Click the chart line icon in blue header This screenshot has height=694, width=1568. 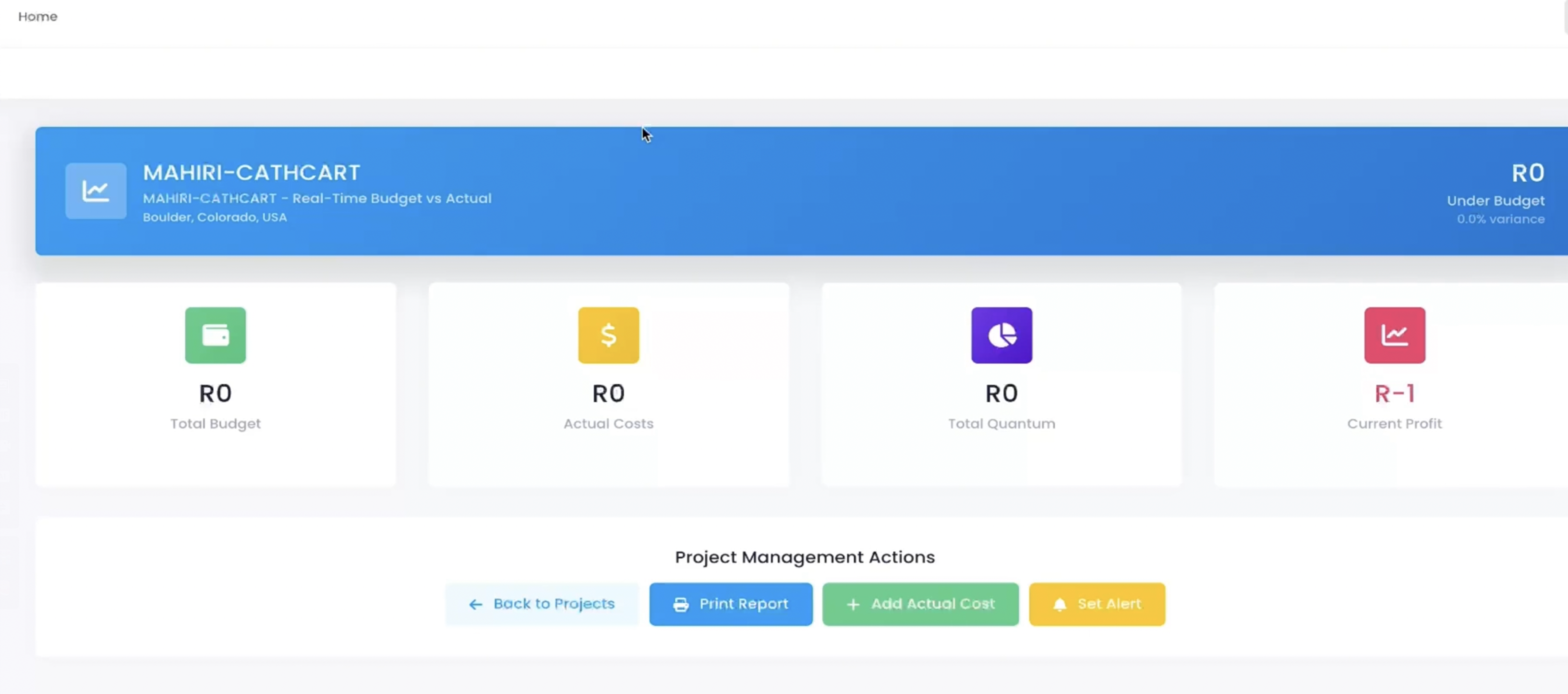96,191
